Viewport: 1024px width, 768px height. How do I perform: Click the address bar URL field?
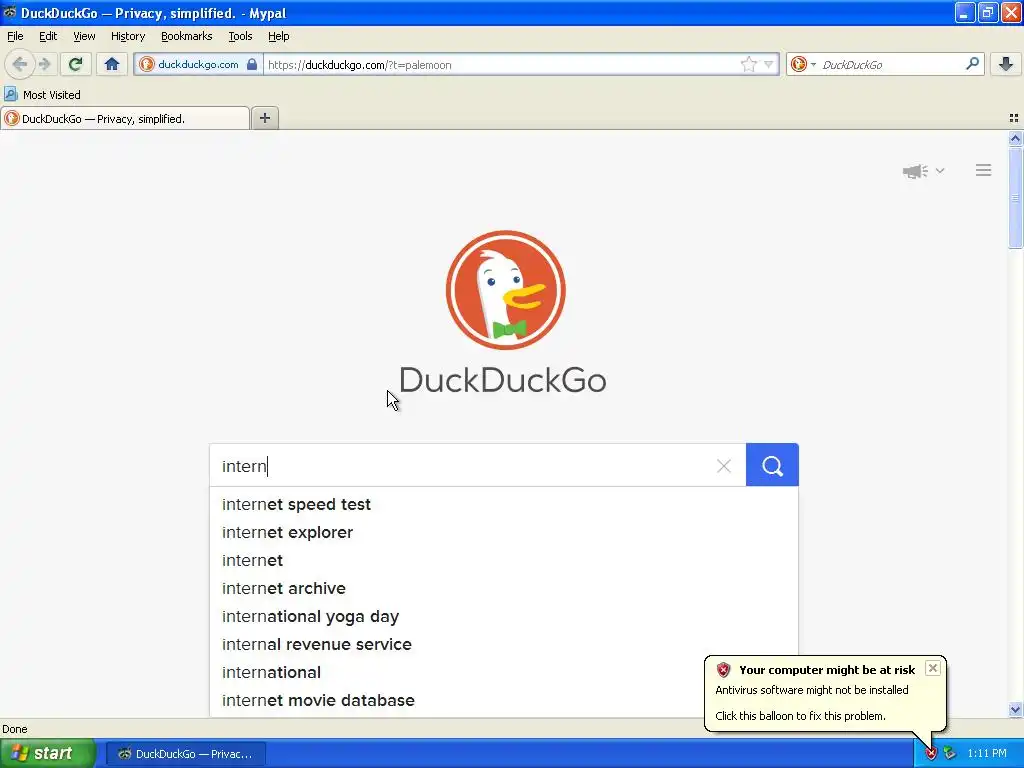pos(500,65)
